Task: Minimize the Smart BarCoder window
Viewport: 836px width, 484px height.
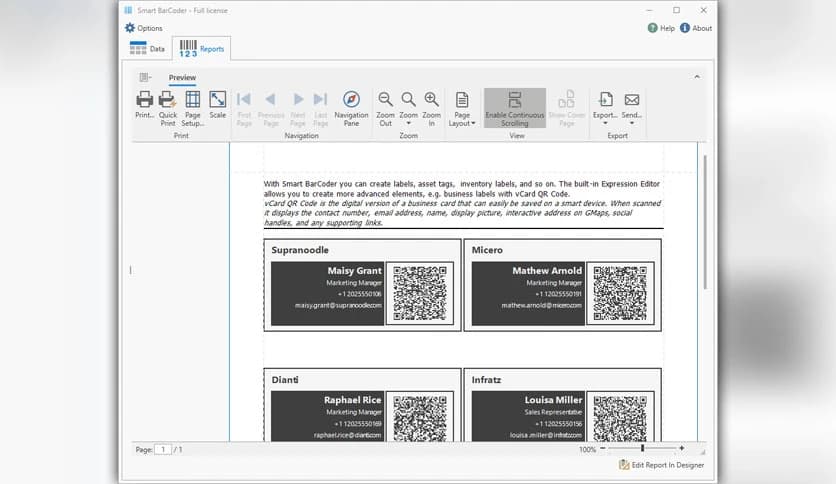Action: click(649, 10)
